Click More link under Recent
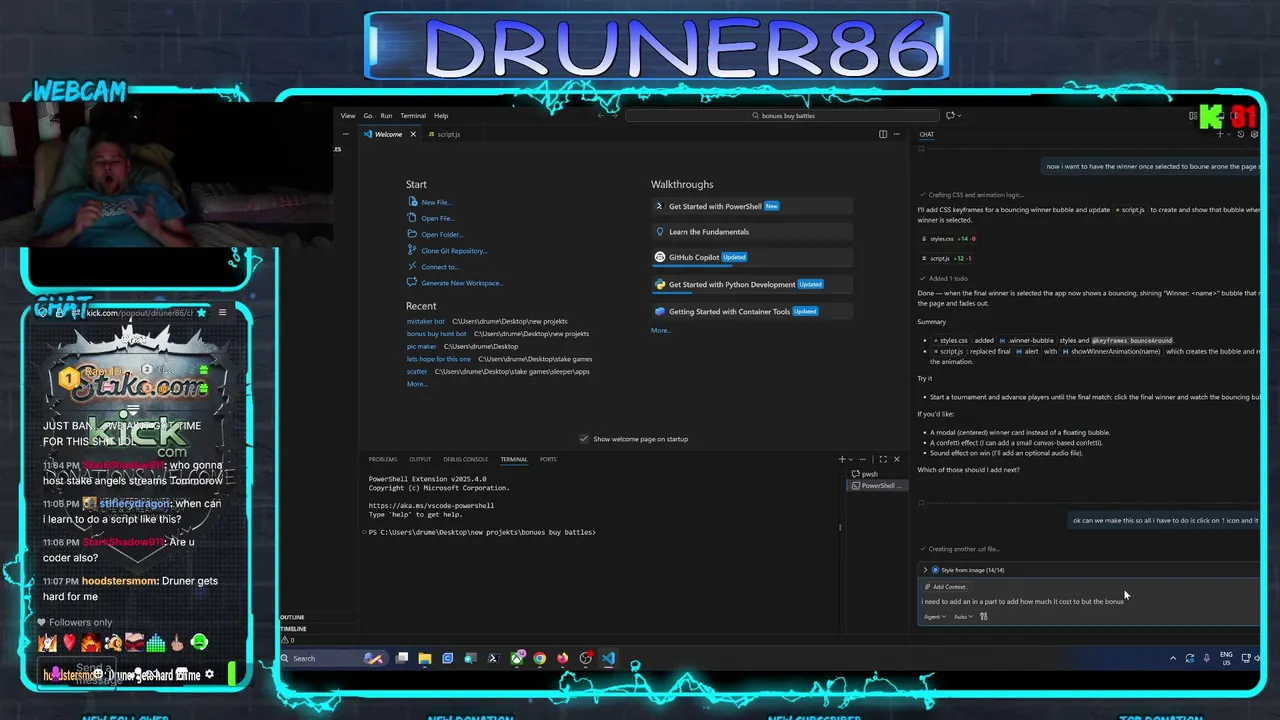 pos(416,384)
